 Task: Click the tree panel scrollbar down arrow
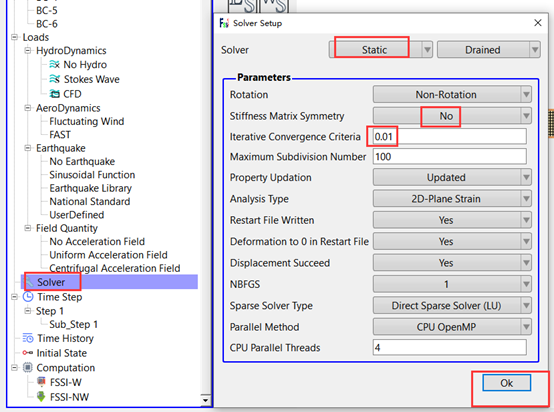[x=205, y=400]
